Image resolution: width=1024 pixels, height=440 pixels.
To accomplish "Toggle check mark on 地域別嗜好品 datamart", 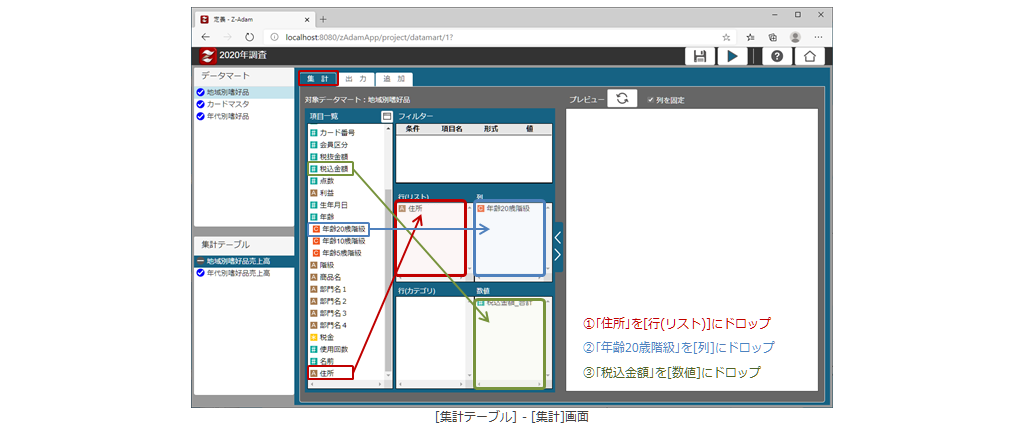I will [200, 92].
